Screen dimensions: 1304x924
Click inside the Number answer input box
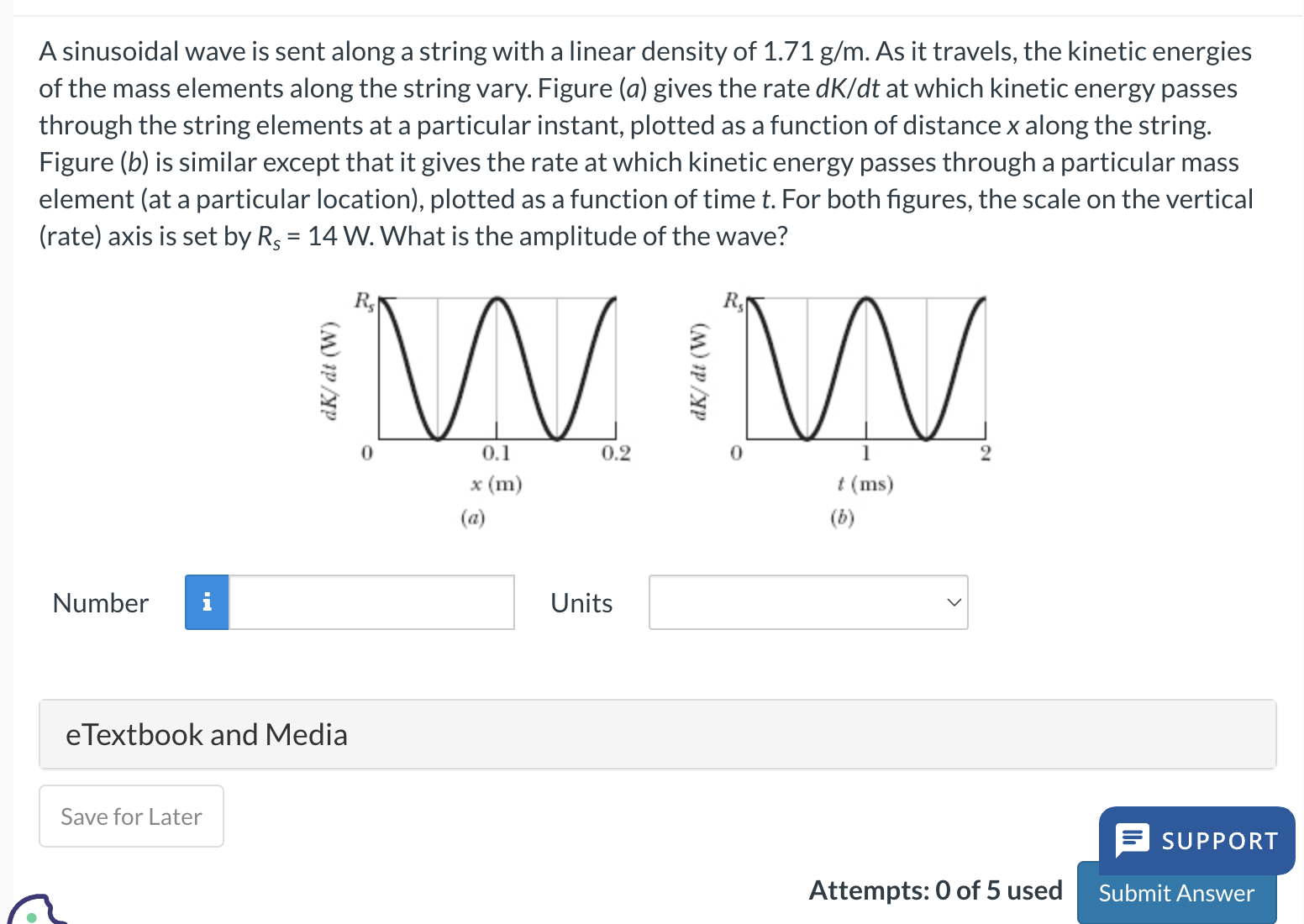[370, 602]
